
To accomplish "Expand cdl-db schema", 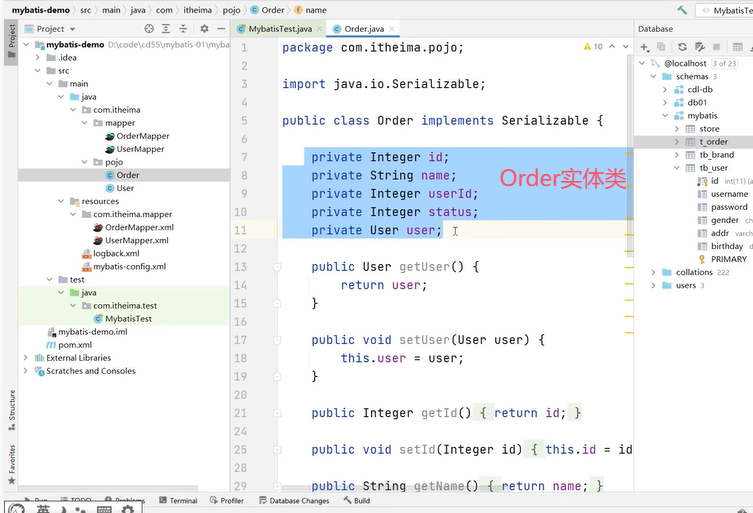I will pyautogui.click(x=665, y=90).
